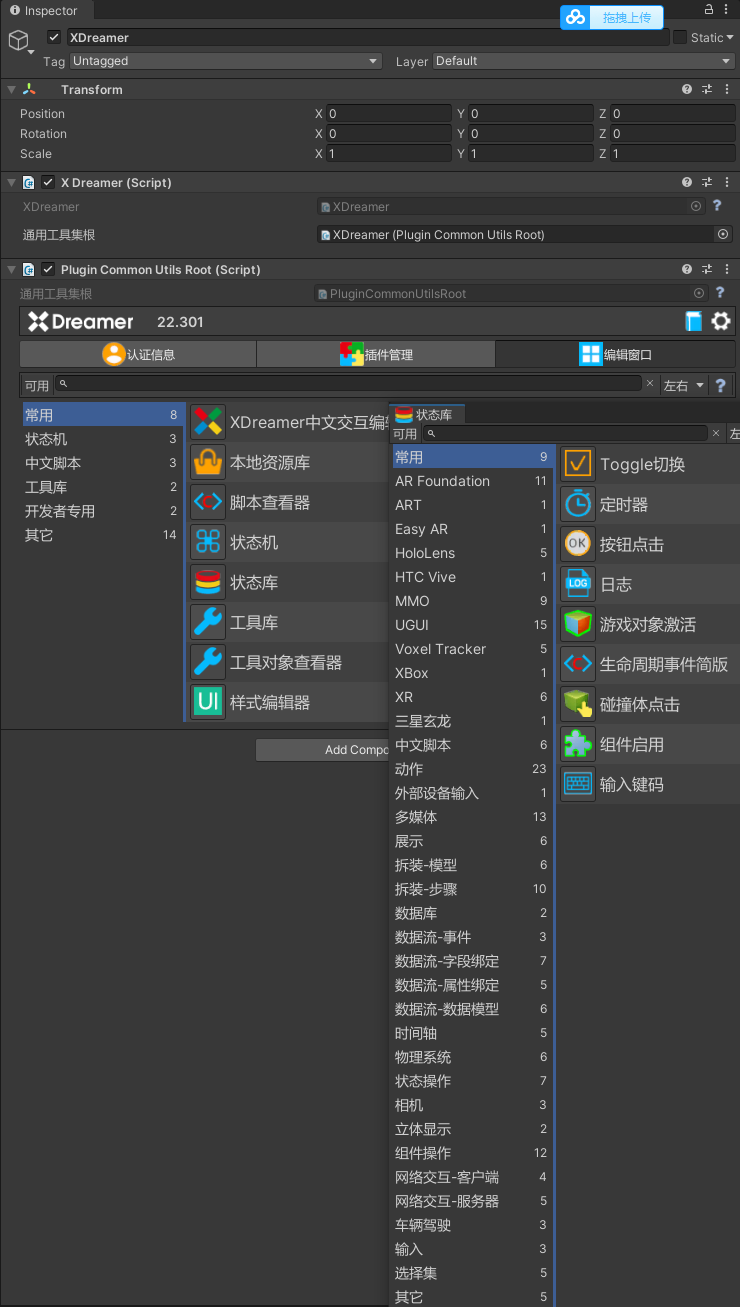Select Toggle切换 state icon
Image resolution: width=740 pixels, height=1307 pixels.
[578, 464]
